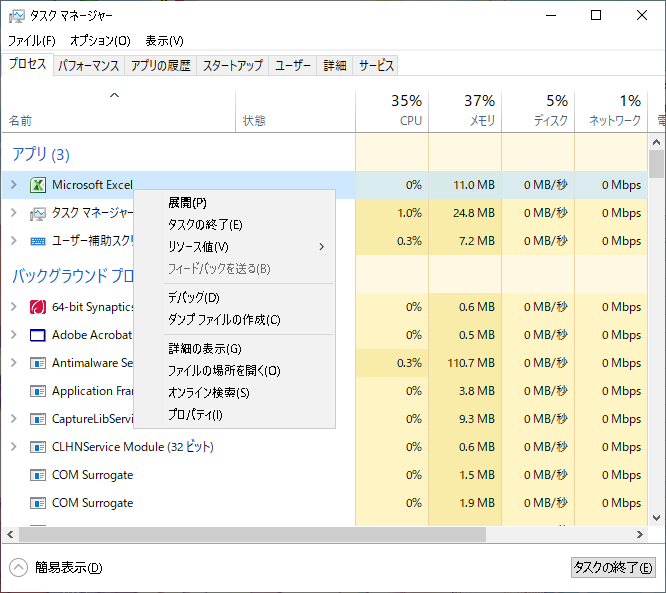Expand the Microsoft Excel process row
Viewport: 666px width, 593px height.
[x=14, y=185]
